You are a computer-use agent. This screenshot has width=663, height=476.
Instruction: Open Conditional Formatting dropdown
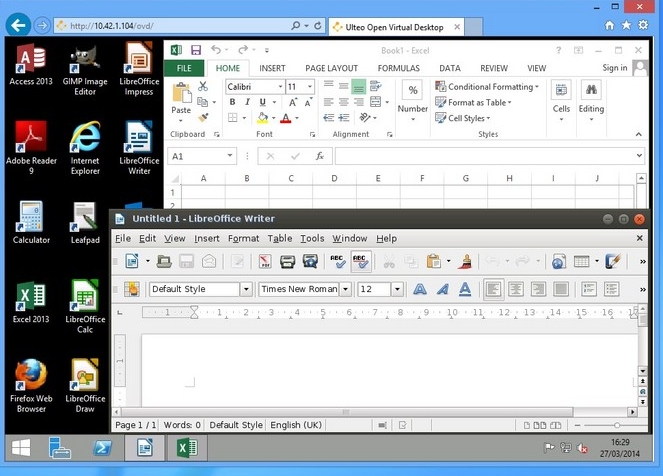coord(487,87)
